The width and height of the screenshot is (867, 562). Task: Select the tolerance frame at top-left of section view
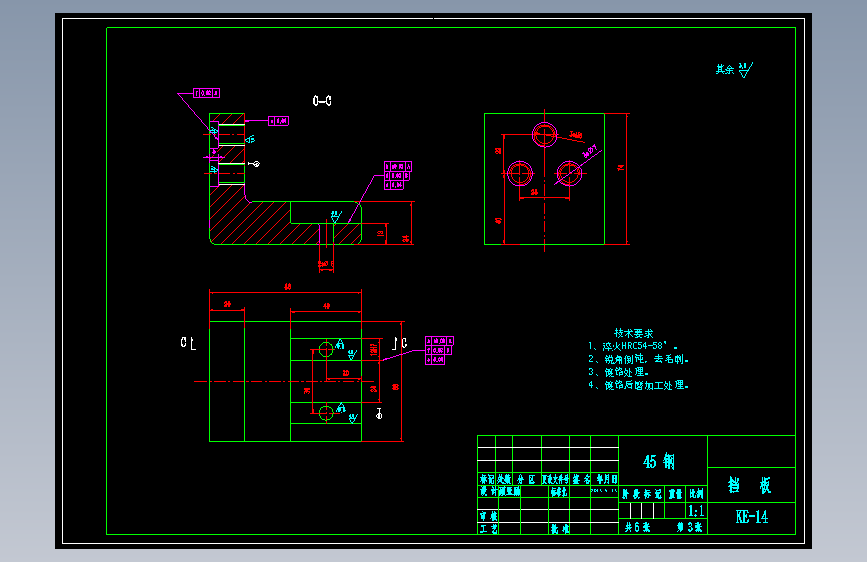[206, 93]
